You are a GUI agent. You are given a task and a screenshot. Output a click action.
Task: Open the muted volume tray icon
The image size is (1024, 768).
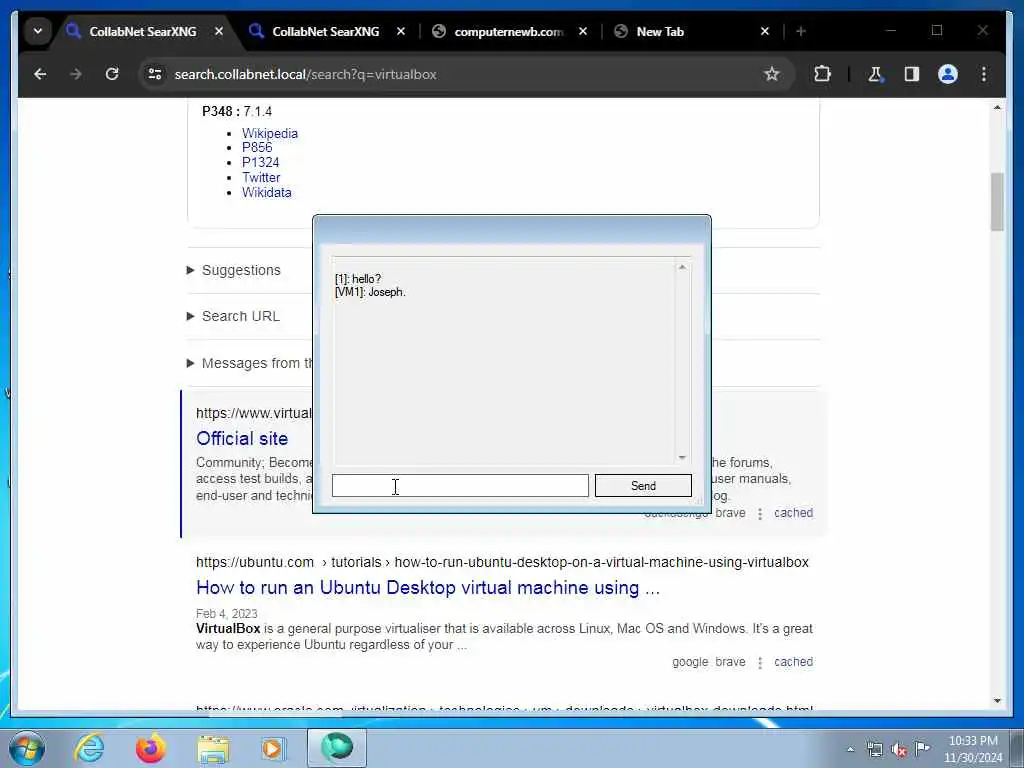(x=899, y=750)
